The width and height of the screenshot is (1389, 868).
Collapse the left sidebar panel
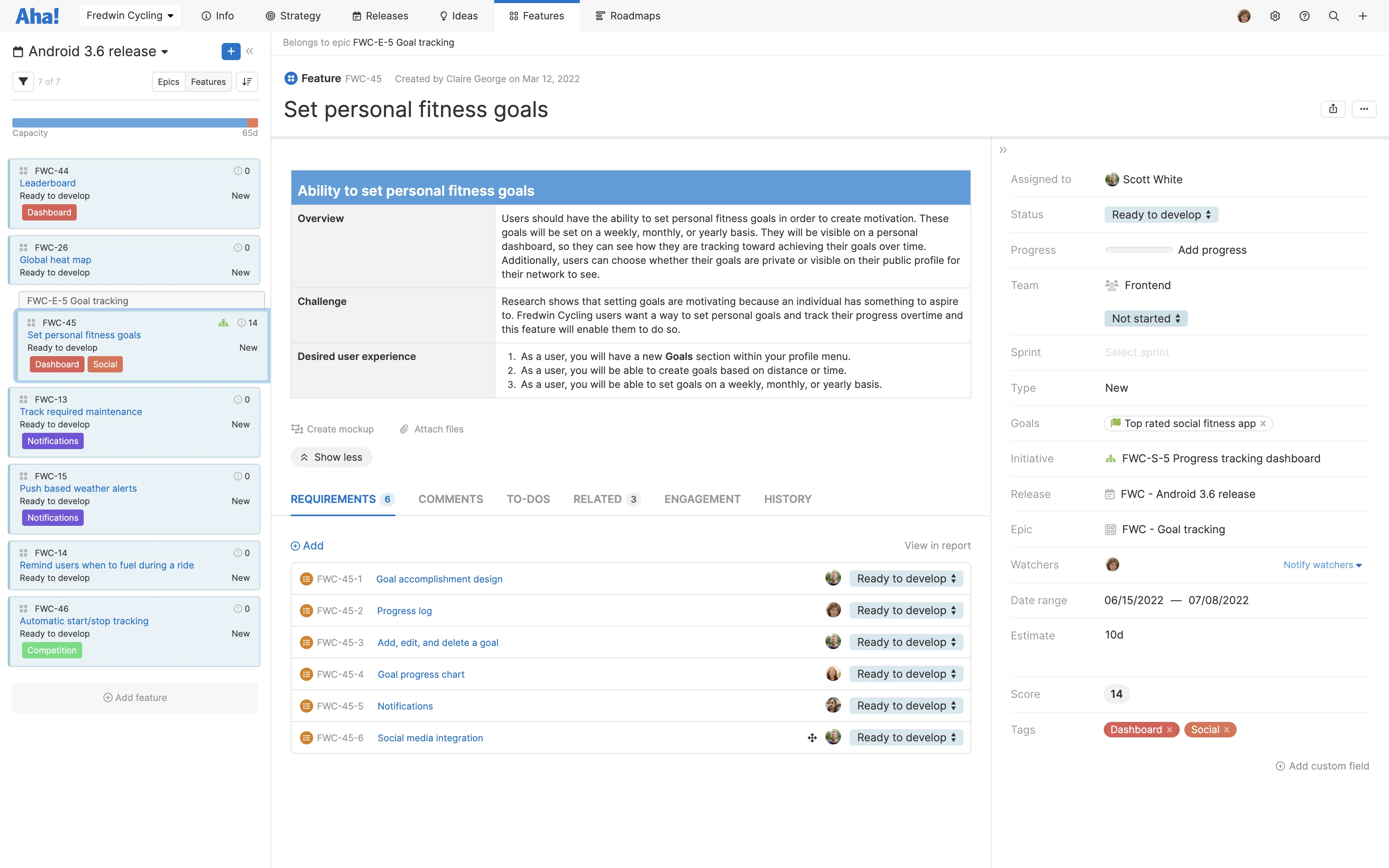pyautogui.click(x=250, y=51)
